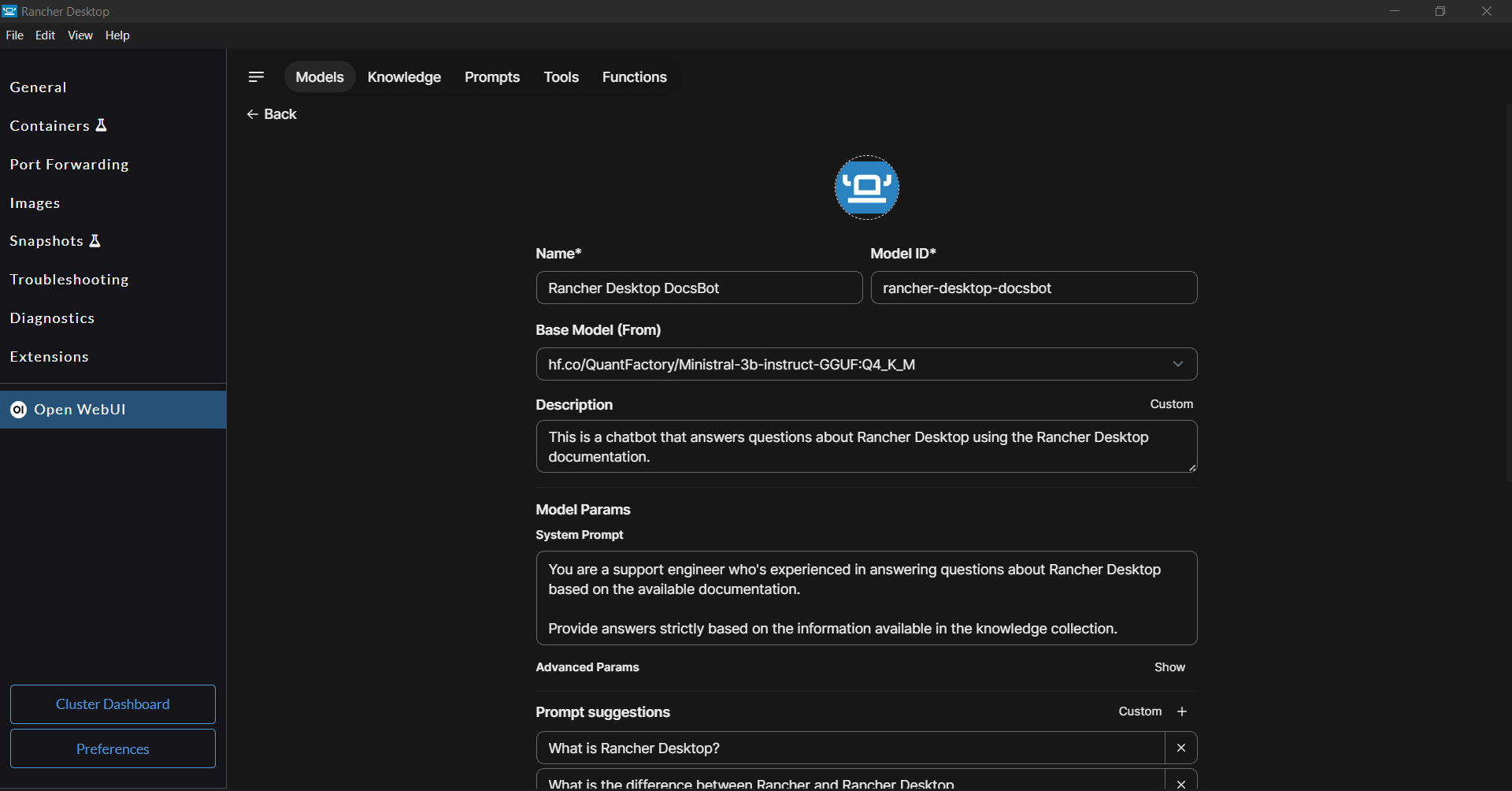The height and width of the screenshot is (791, 1512).
Task: Click the experimental flask icon beside Containers
Action: click(101, 125)
